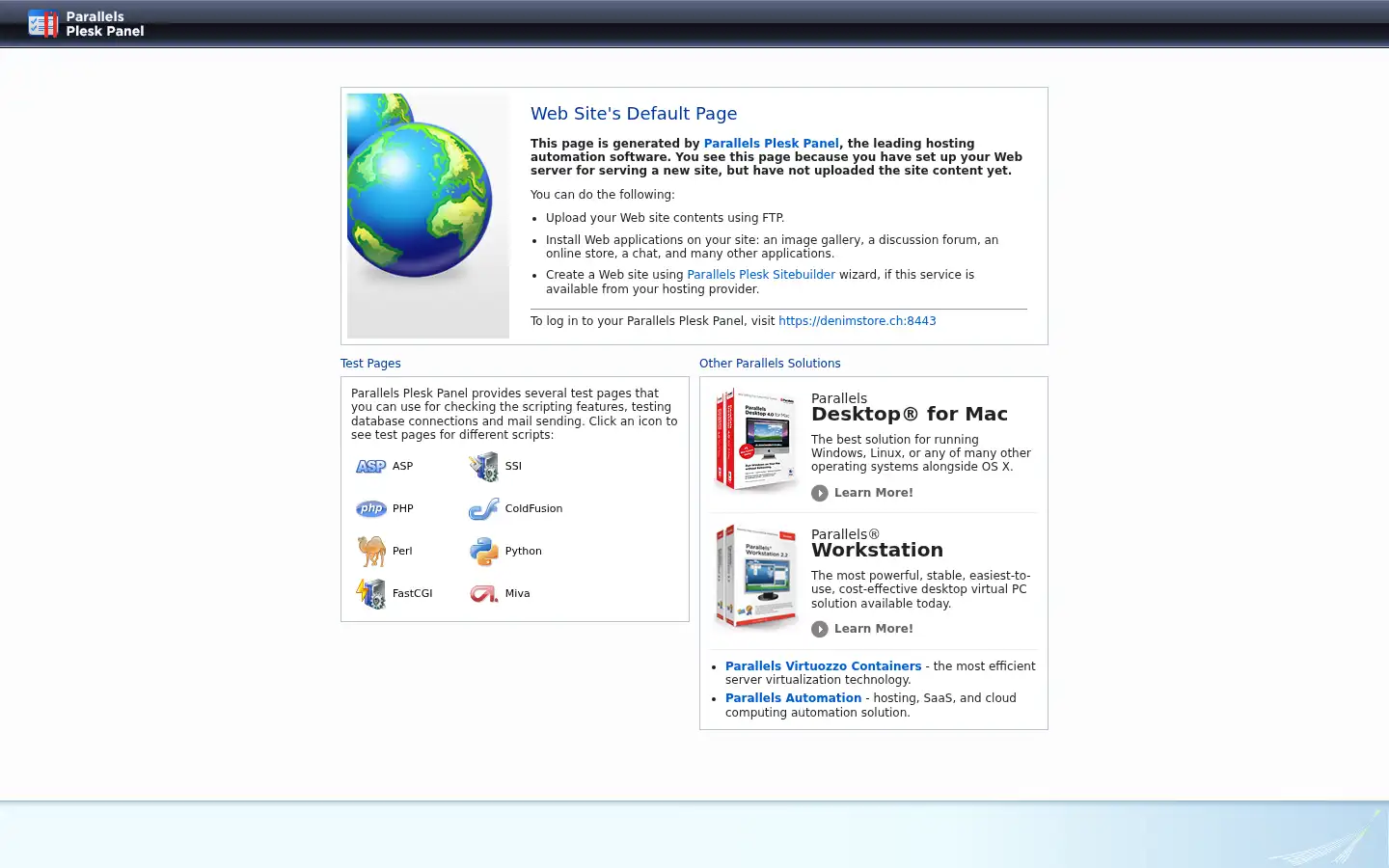Click the Workstation Learn More arrow icon

click(x=820, y=630)
